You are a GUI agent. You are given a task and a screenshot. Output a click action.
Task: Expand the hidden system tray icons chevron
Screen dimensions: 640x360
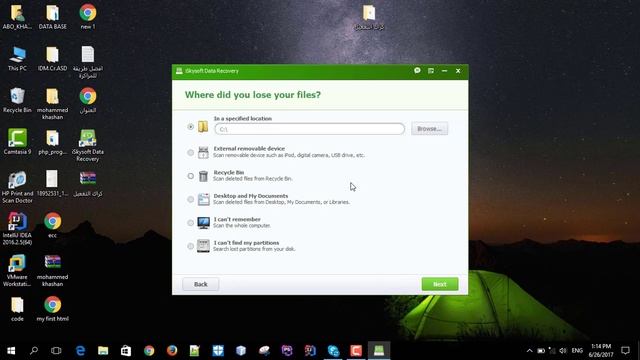(529, 351)
